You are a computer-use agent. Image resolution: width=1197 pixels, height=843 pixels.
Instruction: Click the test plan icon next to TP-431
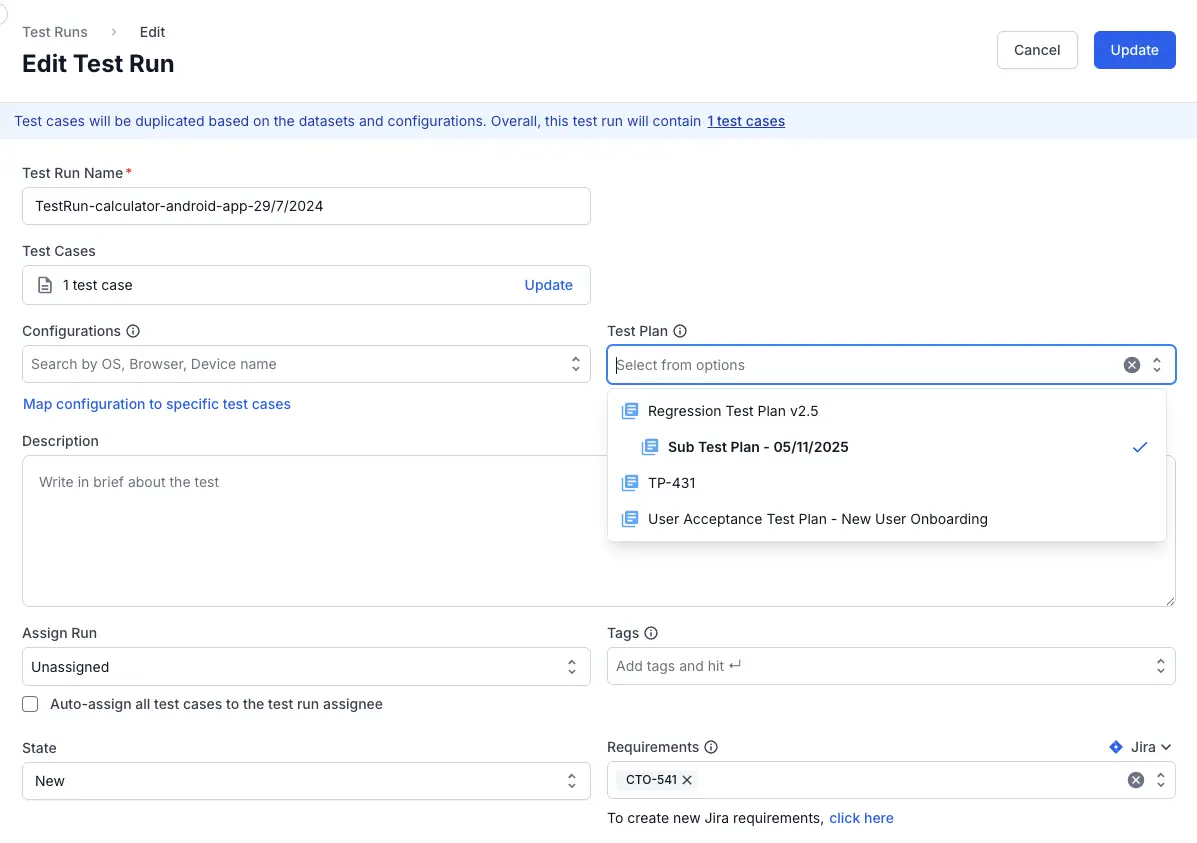629,482
